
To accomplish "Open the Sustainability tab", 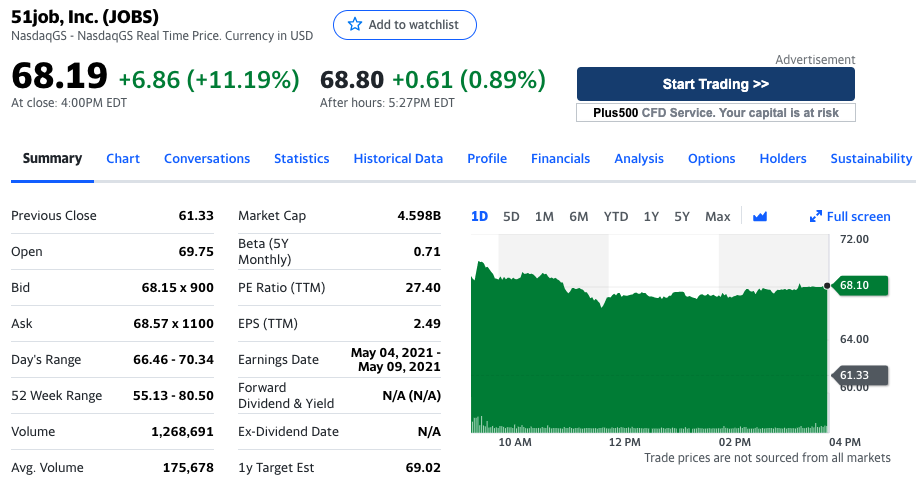I will pos(871,159).
